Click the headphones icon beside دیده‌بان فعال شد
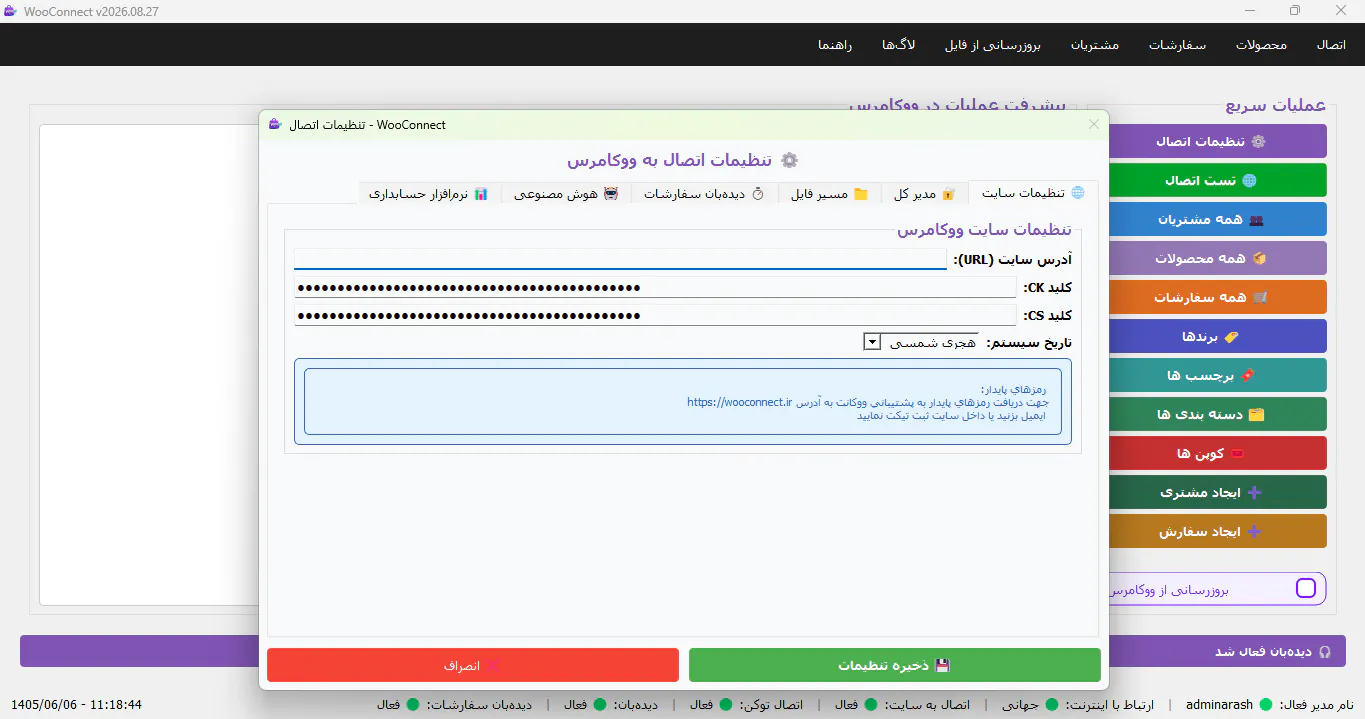The image size is (1365, 719). coord(1325,651)
